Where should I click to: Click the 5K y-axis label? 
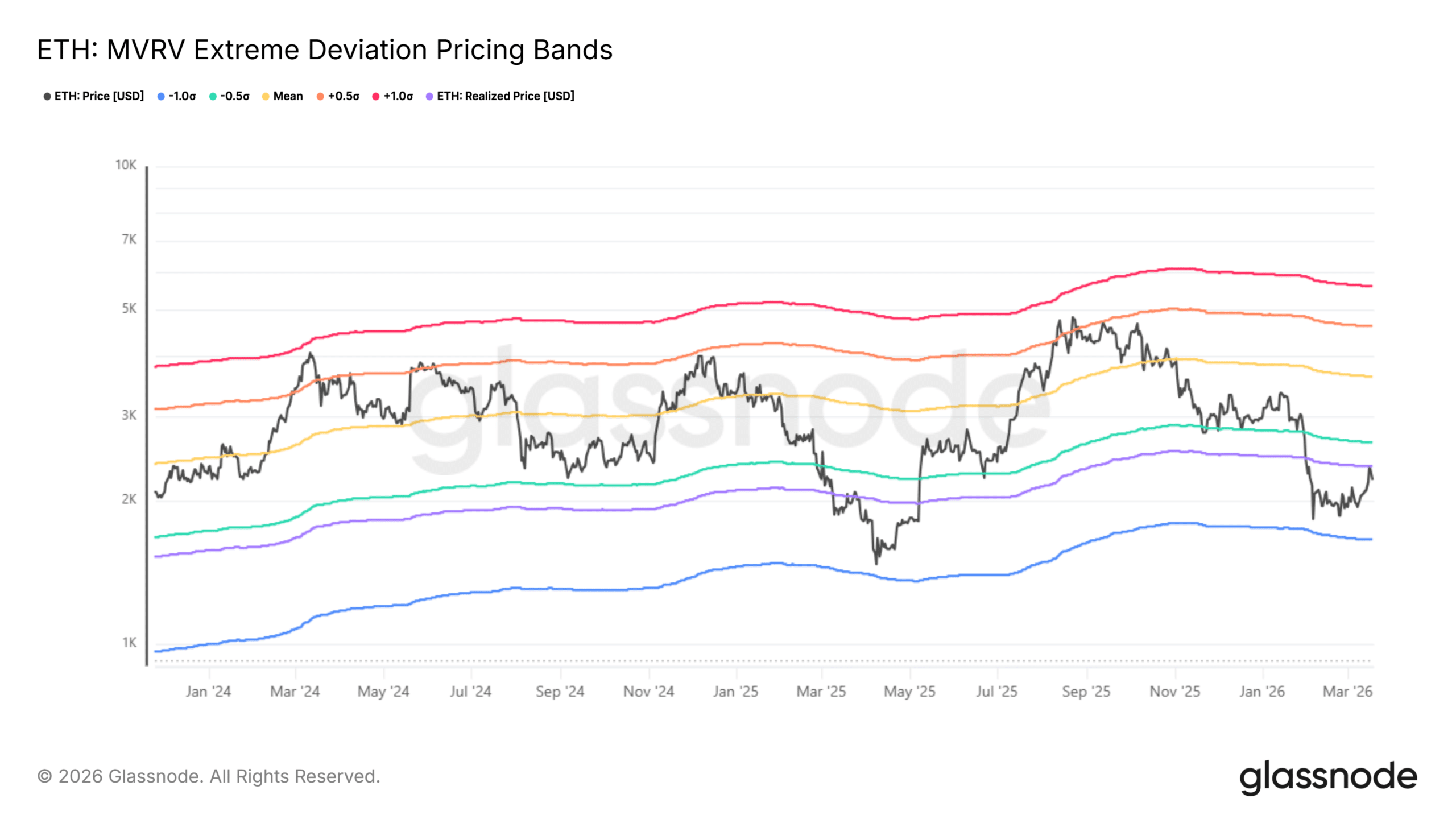tap(129, 308)
